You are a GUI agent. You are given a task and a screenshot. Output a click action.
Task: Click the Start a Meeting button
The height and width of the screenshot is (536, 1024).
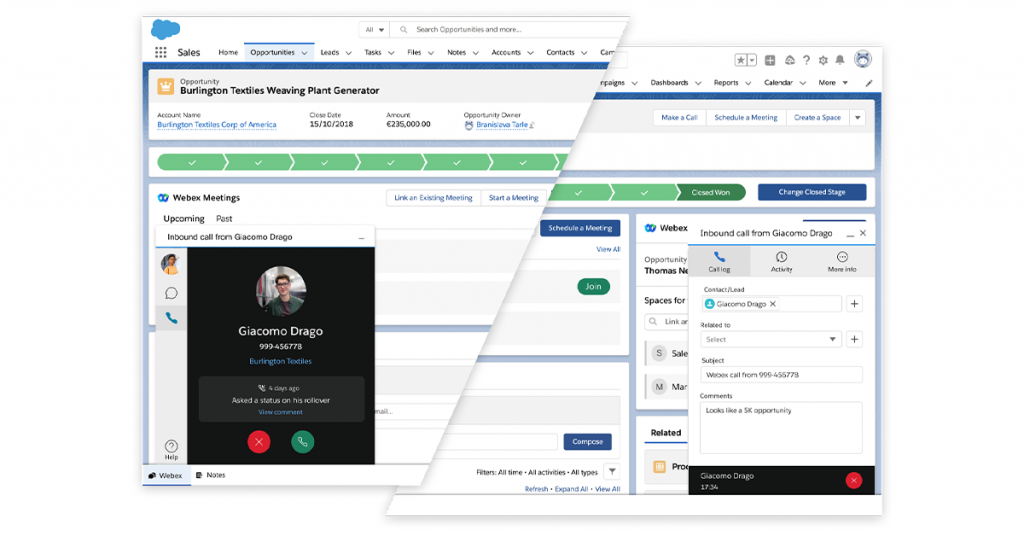[513, 198]
